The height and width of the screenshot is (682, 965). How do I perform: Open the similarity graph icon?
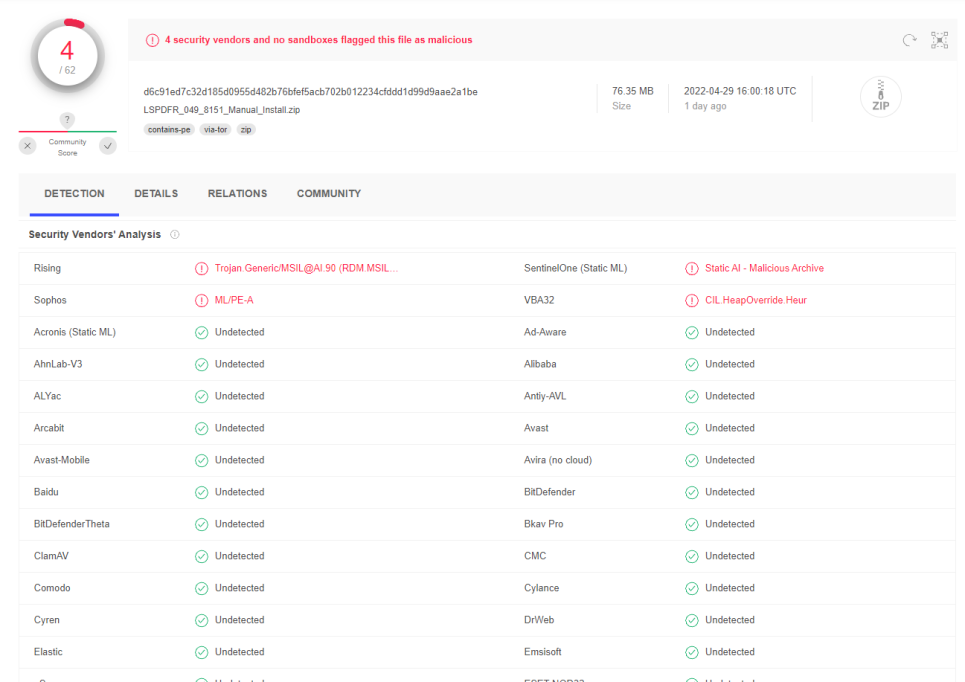(939, 40)
